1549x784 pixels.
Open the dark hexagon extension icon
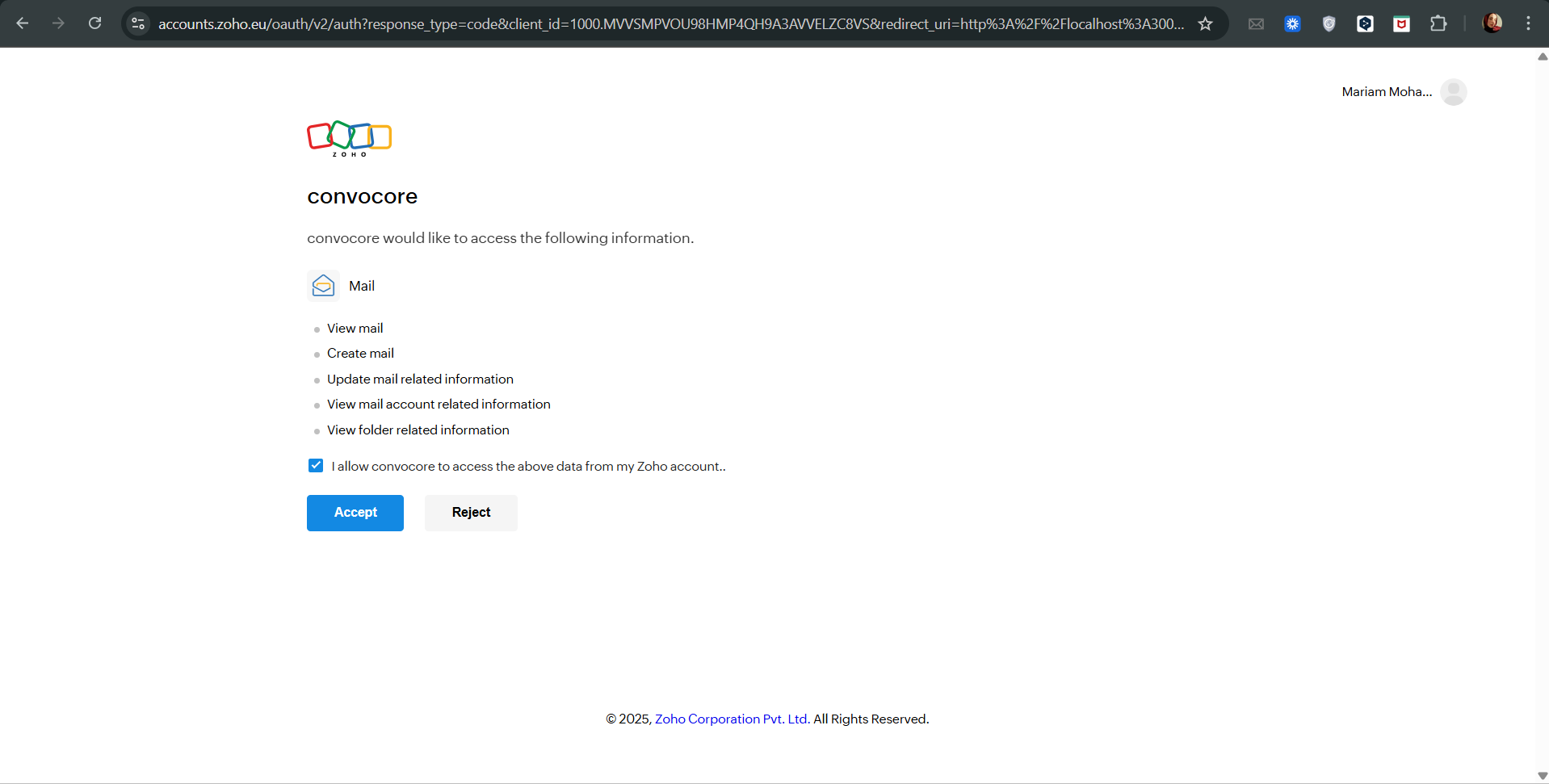tap(1365, 23)
